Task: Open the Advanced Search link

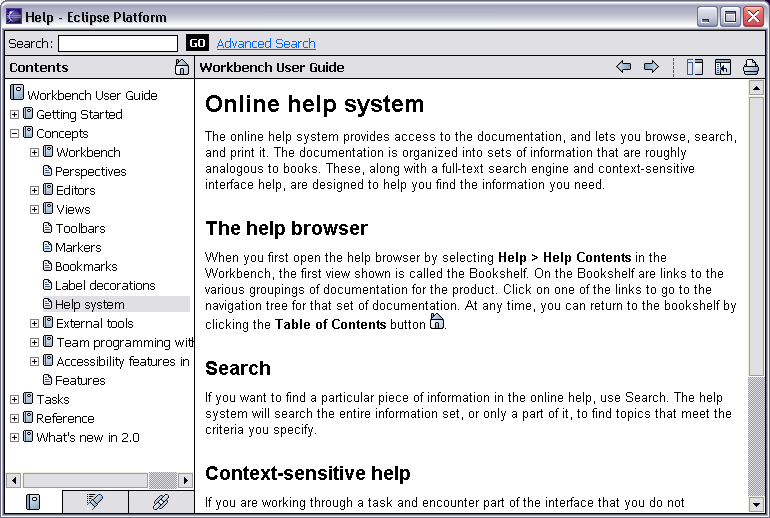Action: (265, 43)
